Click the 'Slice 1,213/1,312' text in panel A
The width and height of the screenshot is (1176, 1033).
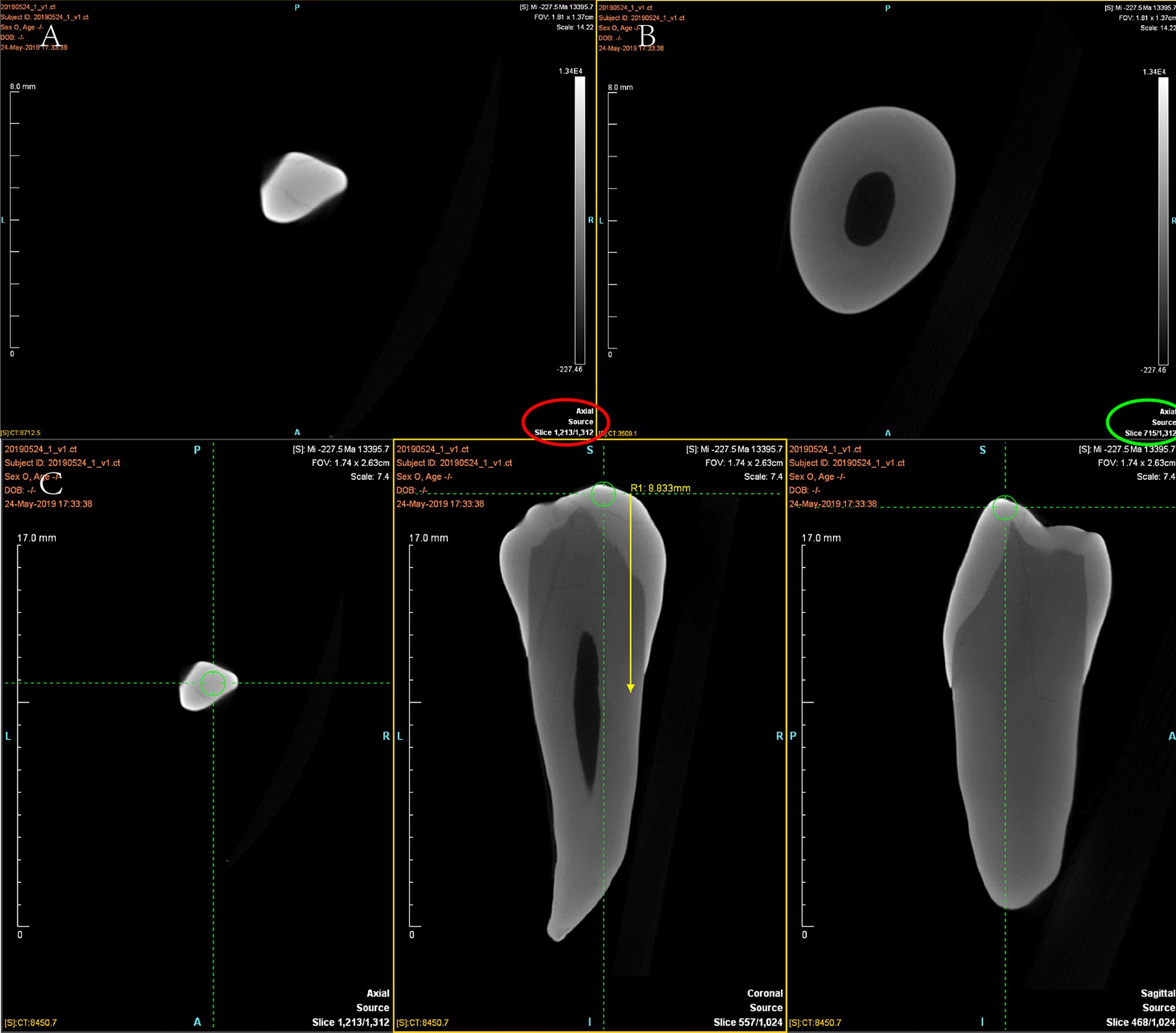pyautogui.click(x=564, y=432)
